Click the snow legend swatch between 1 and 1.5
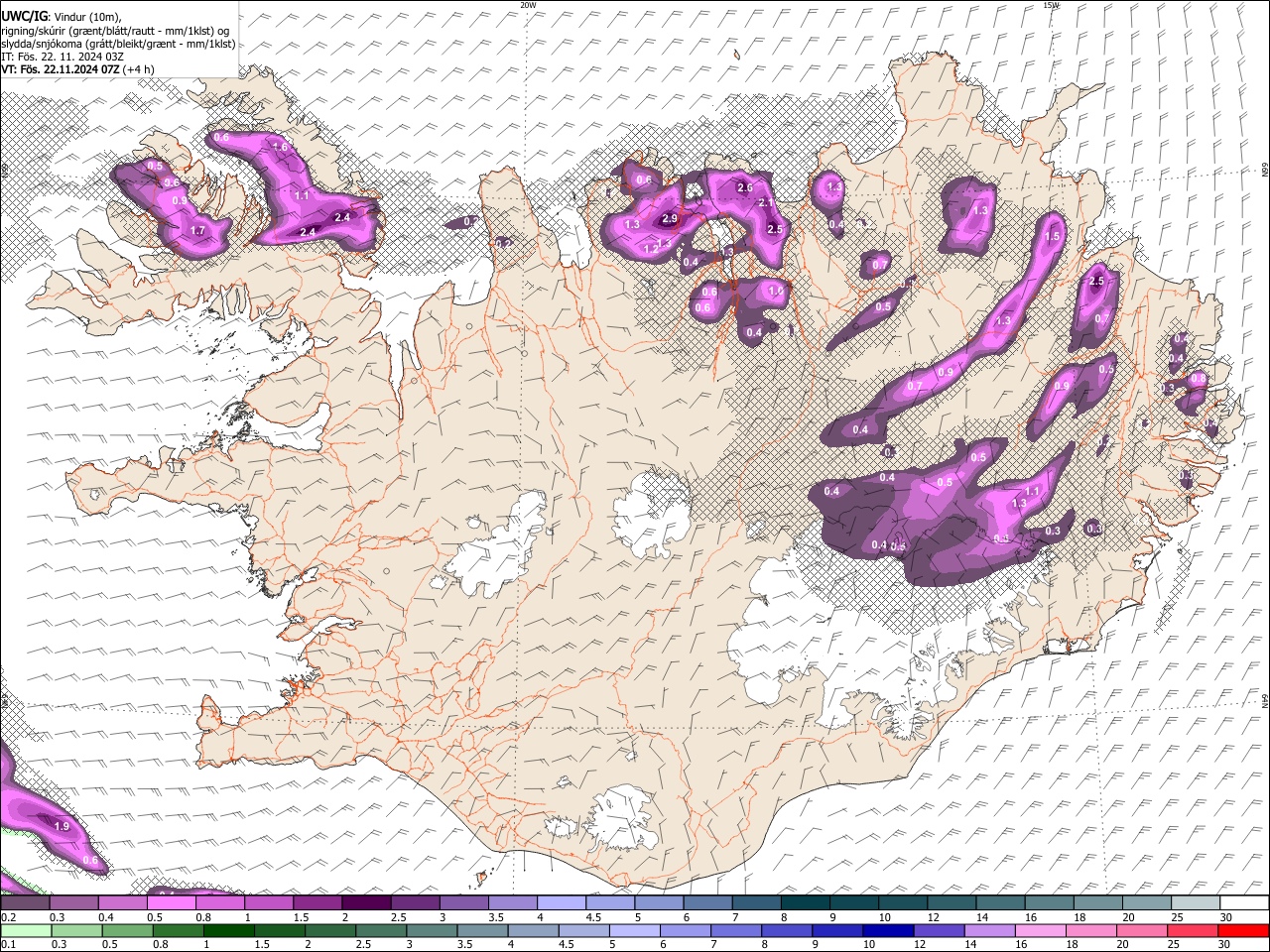 [269, 903]
